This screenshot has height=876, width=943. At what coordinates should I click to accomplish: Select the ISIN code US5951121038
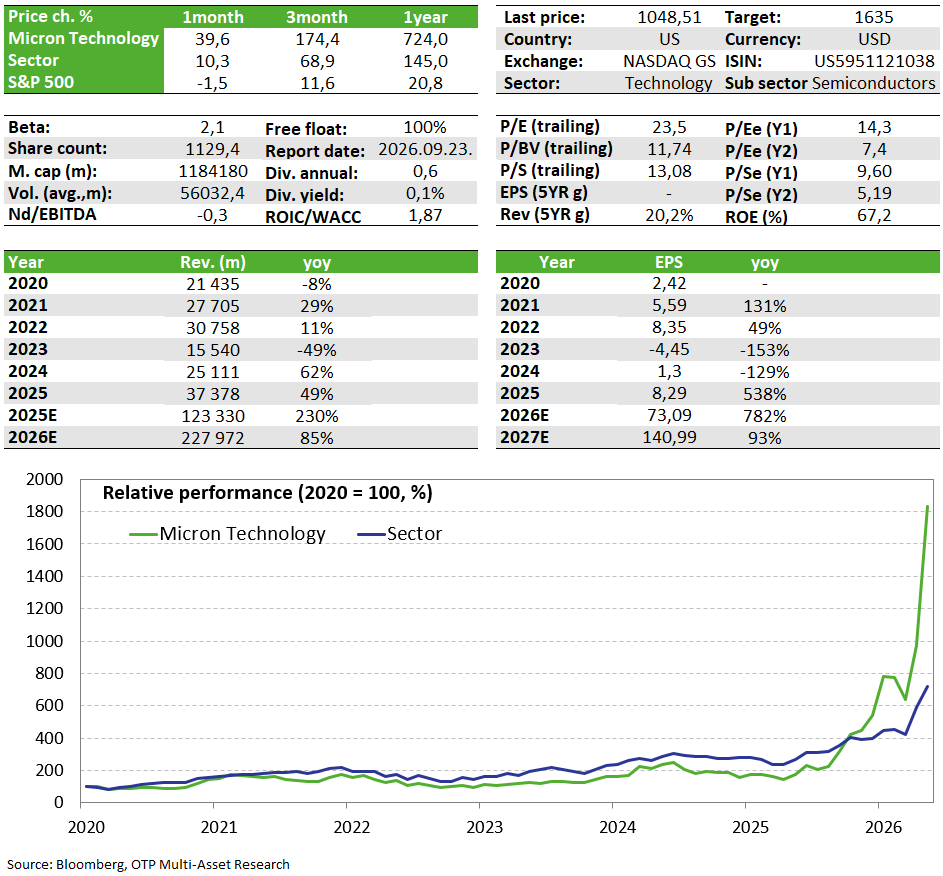point(874,61)
